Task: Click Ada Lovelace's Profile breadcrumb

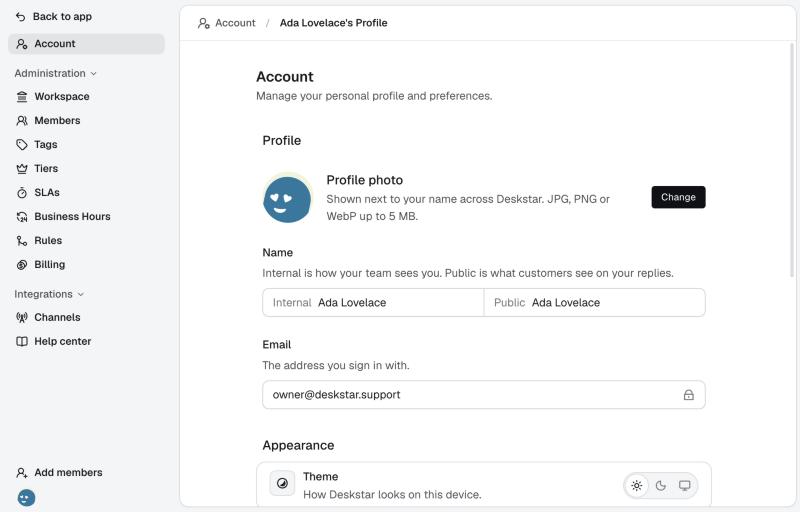Action: (334, 23)
